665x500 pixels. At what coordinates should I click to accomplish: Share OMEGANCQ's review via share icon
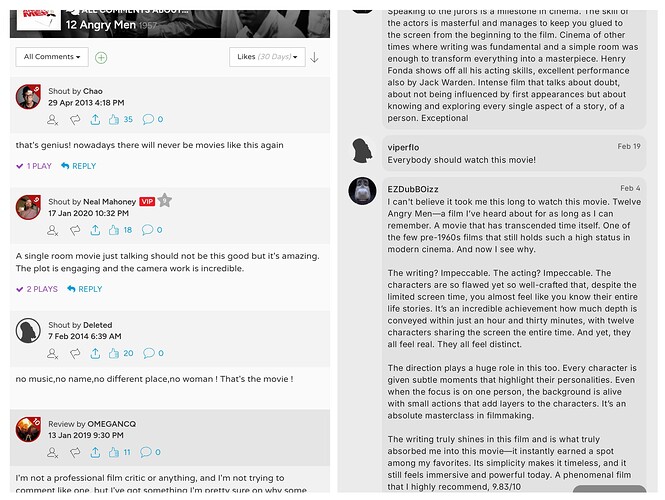tap(95, 452)
